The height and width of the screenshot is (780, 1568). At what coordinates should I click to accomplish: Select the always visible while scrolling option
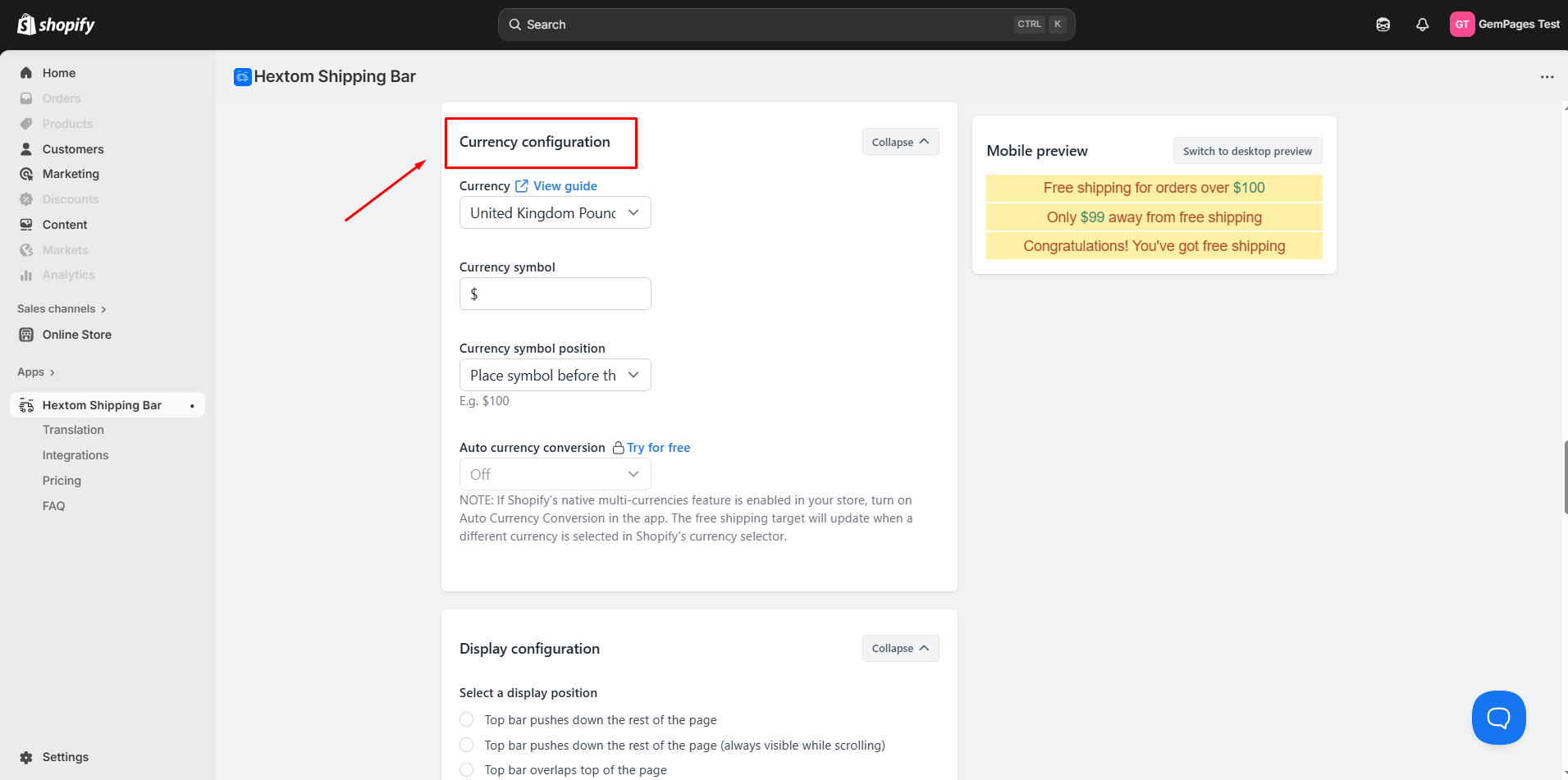467,746
